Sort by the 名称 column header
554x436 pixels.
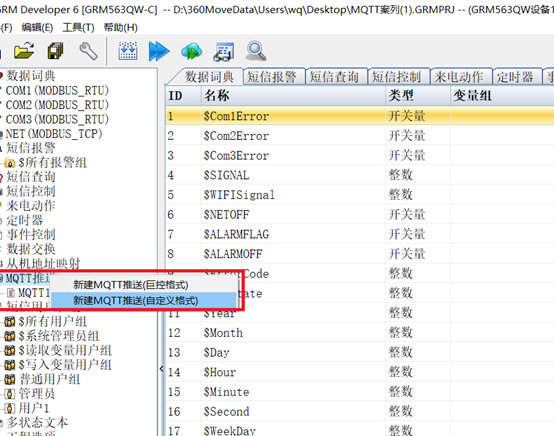click(293, 95)
